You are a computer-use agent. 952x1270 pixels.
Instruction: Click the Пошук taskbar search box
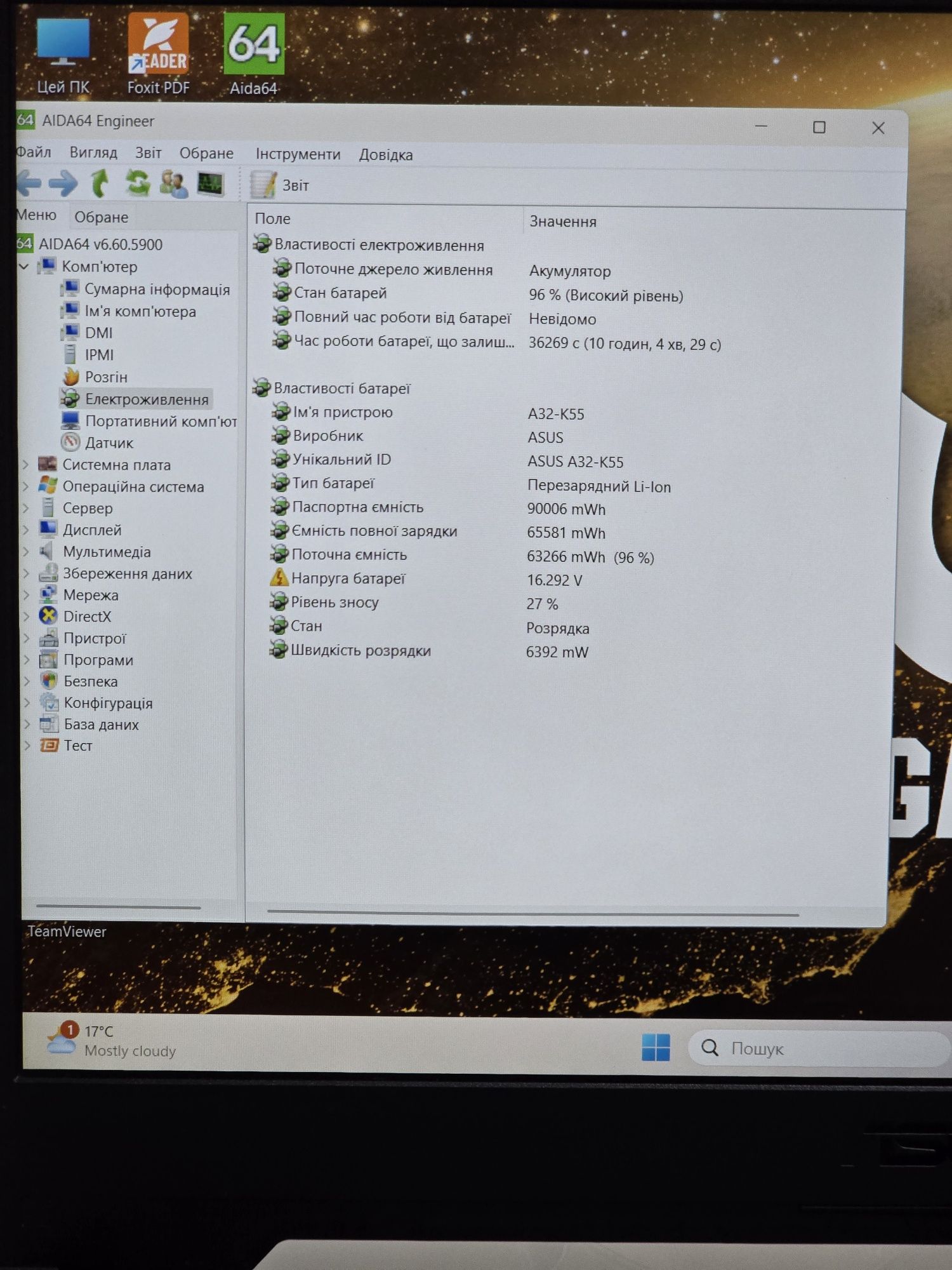820,1048
